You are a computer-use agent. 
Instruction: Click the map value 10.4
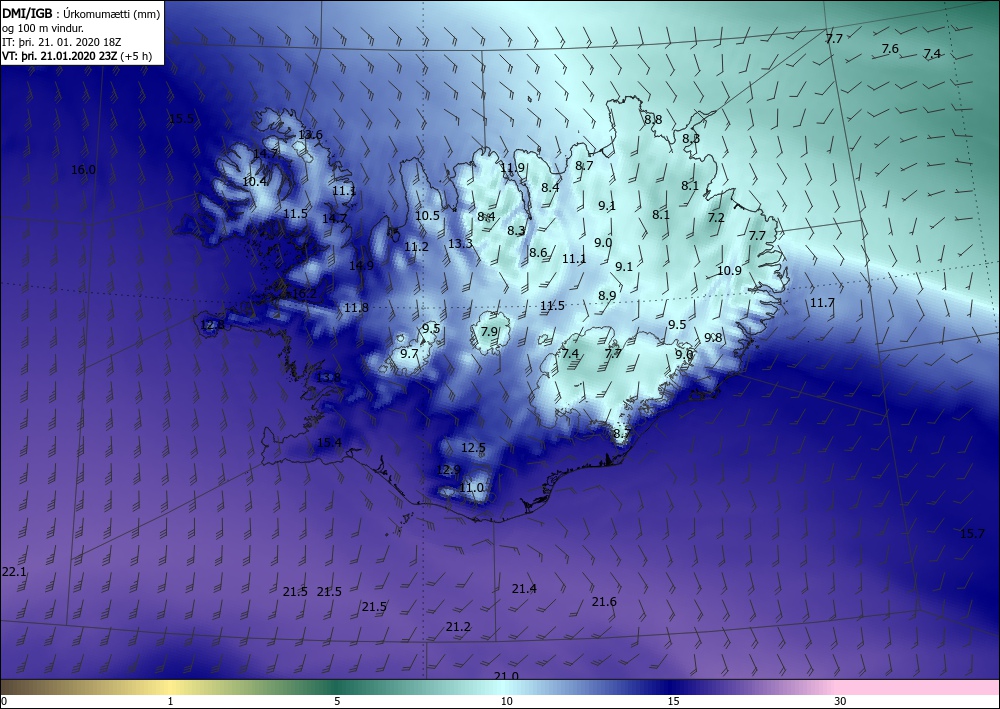coord(254,182)
